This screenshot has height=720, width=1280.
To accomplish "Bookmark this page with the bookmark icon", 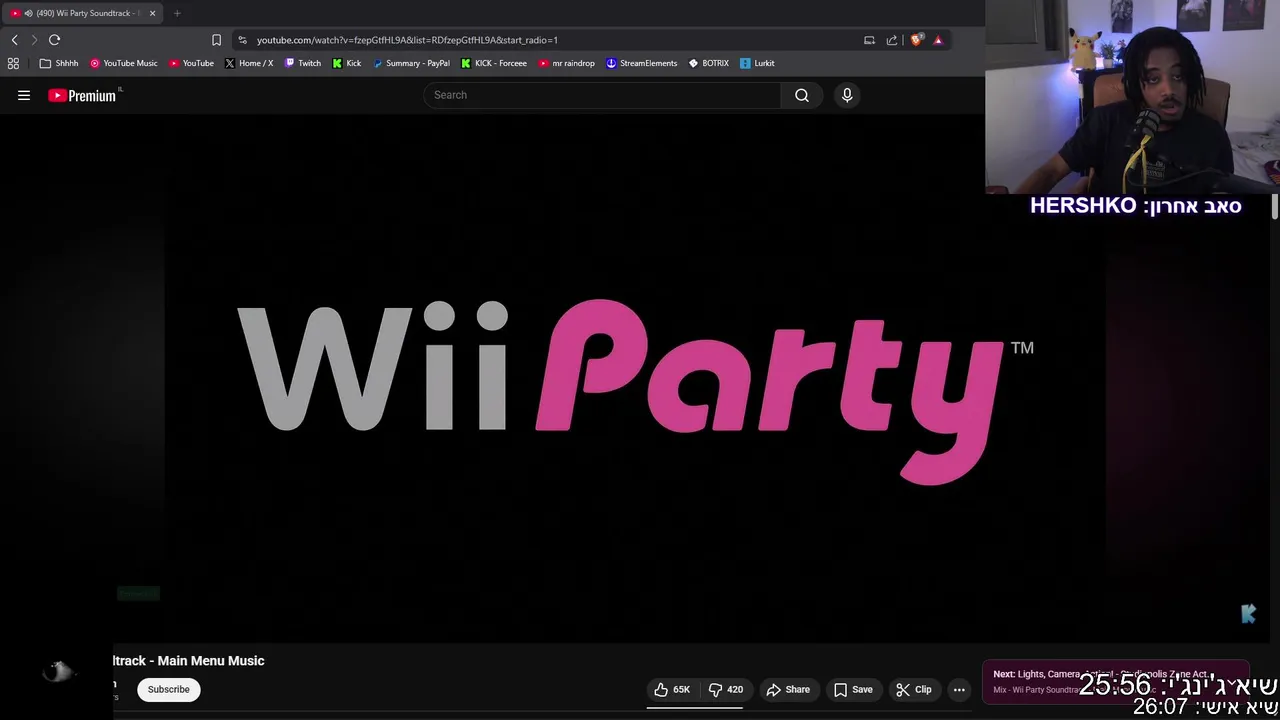I will point(216,40).
